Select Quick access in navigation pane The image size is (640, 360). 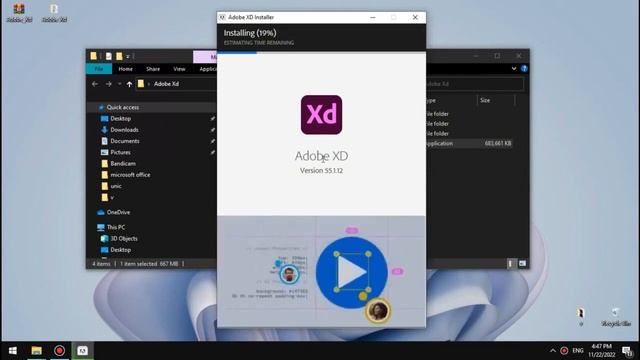point(122,107)
